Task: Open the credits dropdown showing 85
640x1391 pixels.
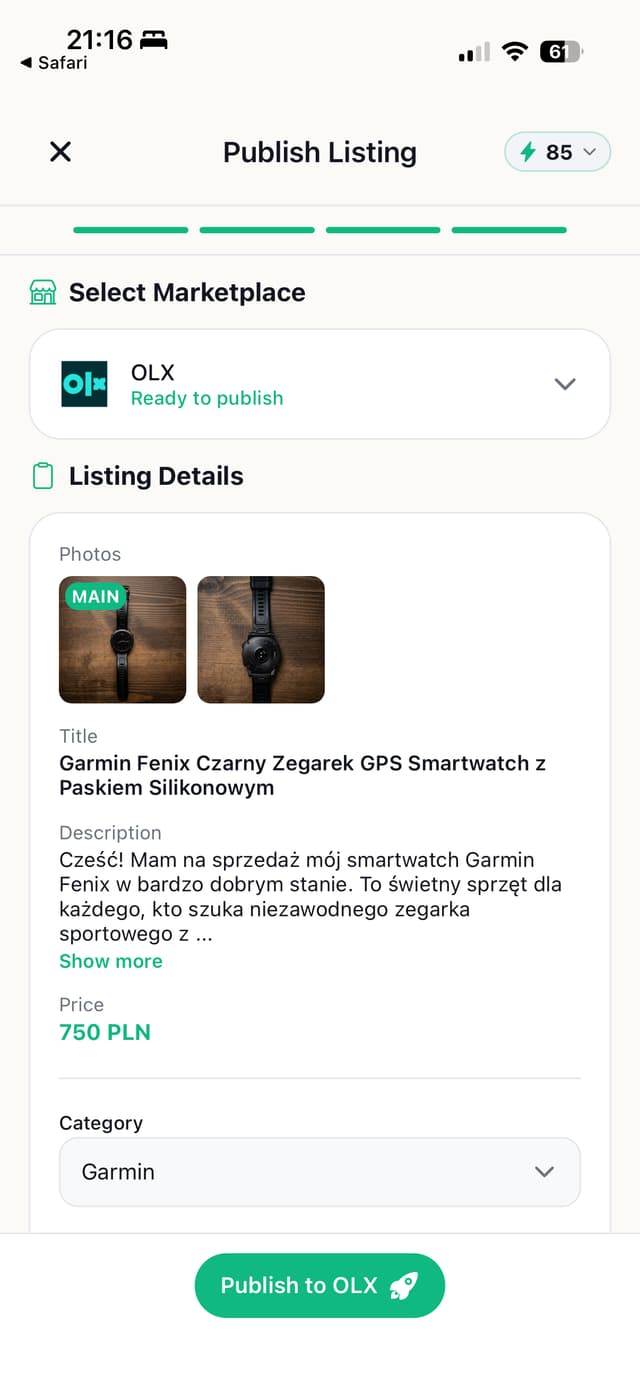Action: point(557,152)
